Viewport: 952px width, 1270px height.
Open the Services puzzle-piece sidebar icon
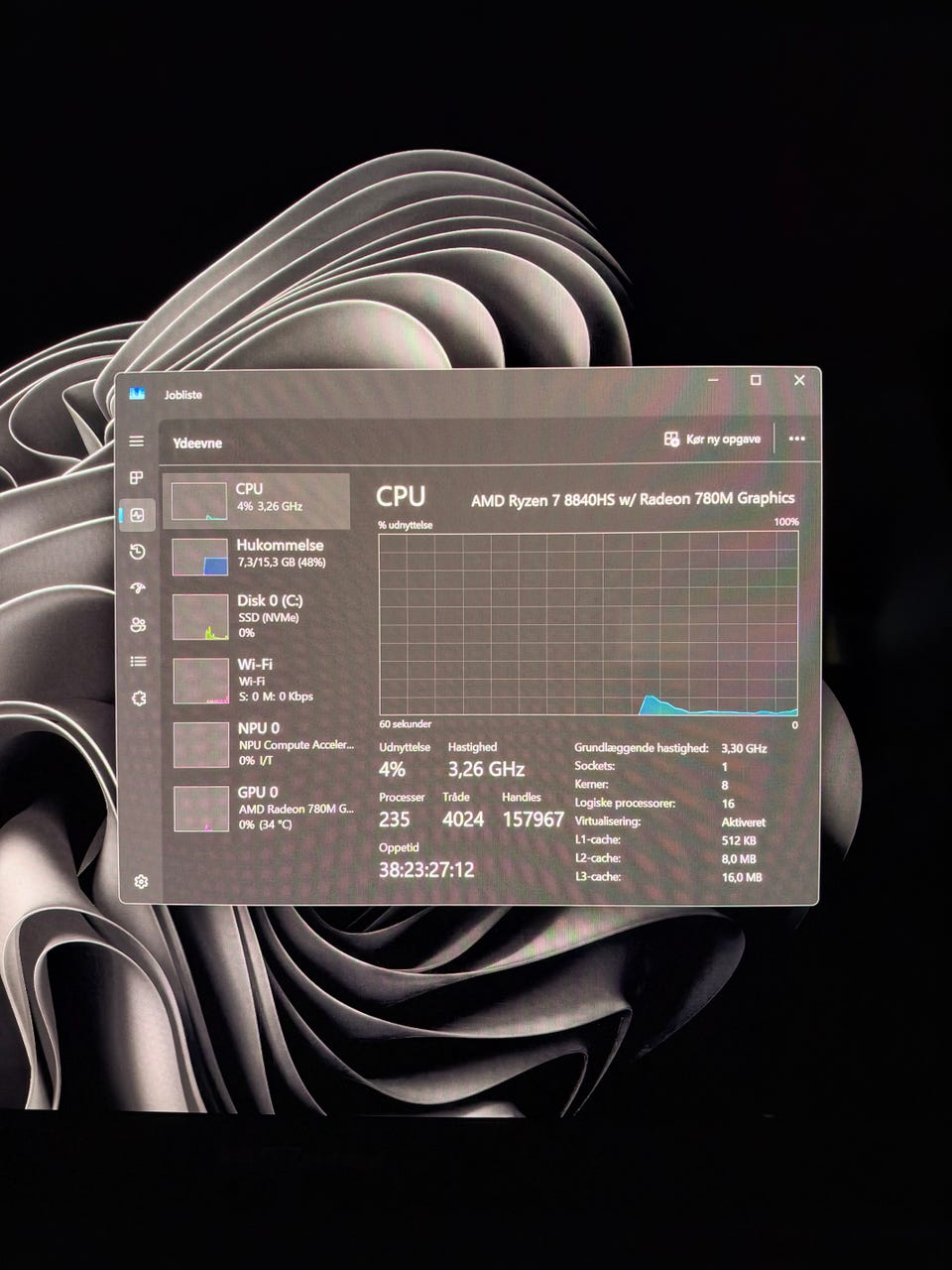tap(139, 698)
